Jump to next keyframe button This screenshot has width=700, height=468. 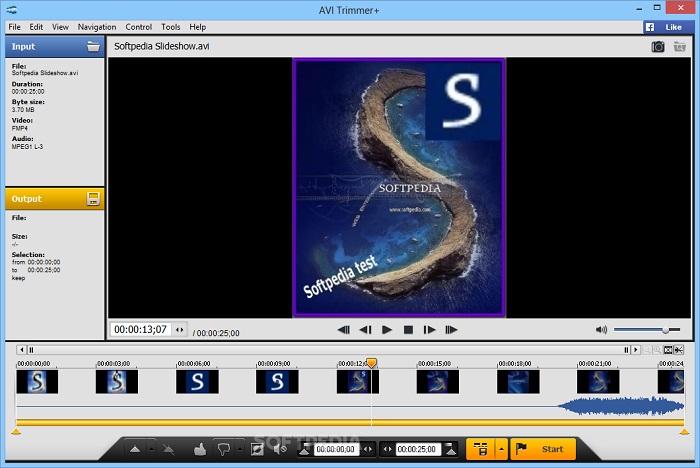tap(451, 330)
